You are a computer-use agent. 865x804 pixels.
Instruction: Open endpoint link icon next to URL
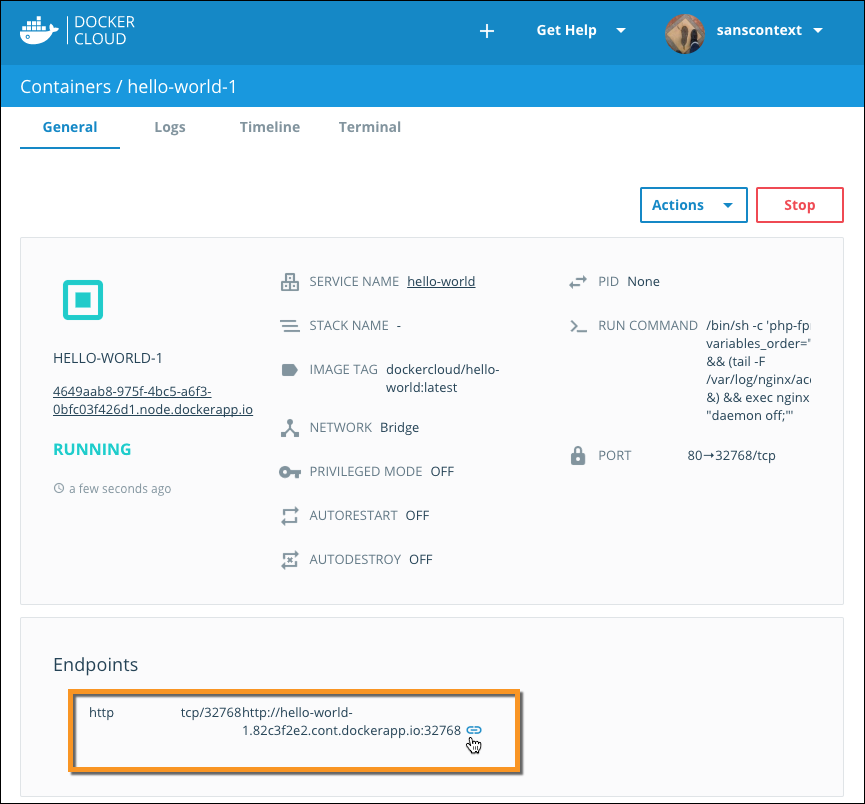tap(474, 730)
